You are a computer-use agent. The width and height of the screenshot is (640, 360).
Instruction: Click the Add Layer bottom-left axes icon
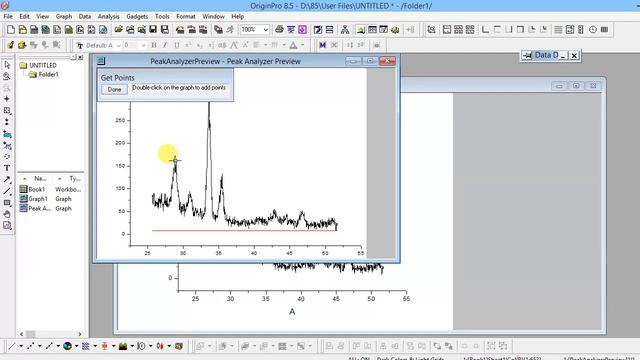[x=485, y=29]
